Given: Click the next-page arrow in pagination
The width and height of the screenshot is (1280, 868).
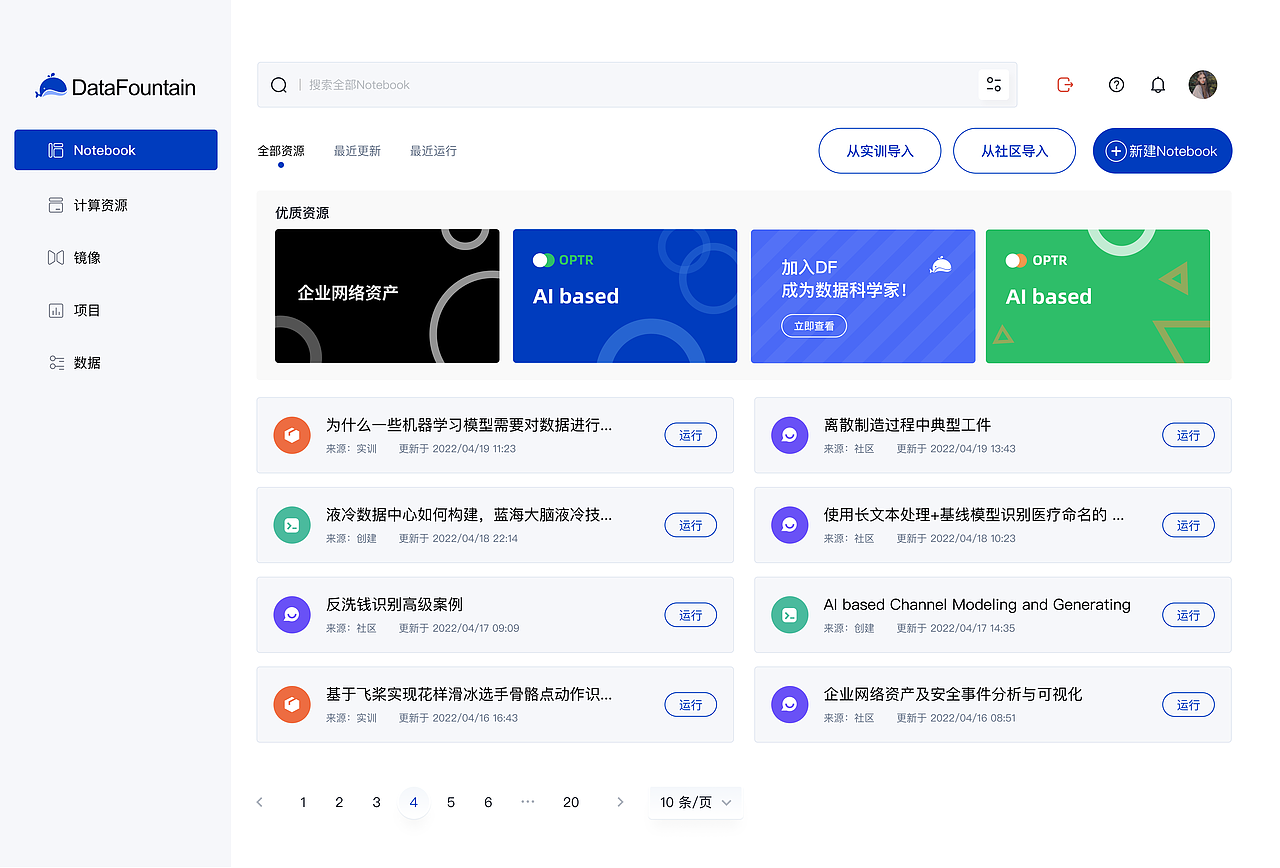Looking at the screenshot, I should tap(620, 802).
